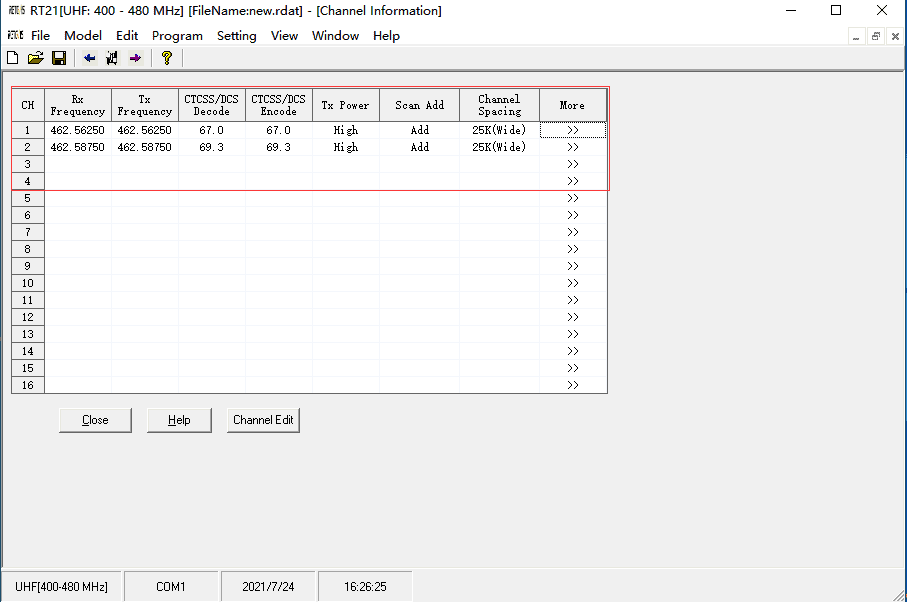Click the Rx Frequency column header
907x602 pixels.
(x=78, y=105)
